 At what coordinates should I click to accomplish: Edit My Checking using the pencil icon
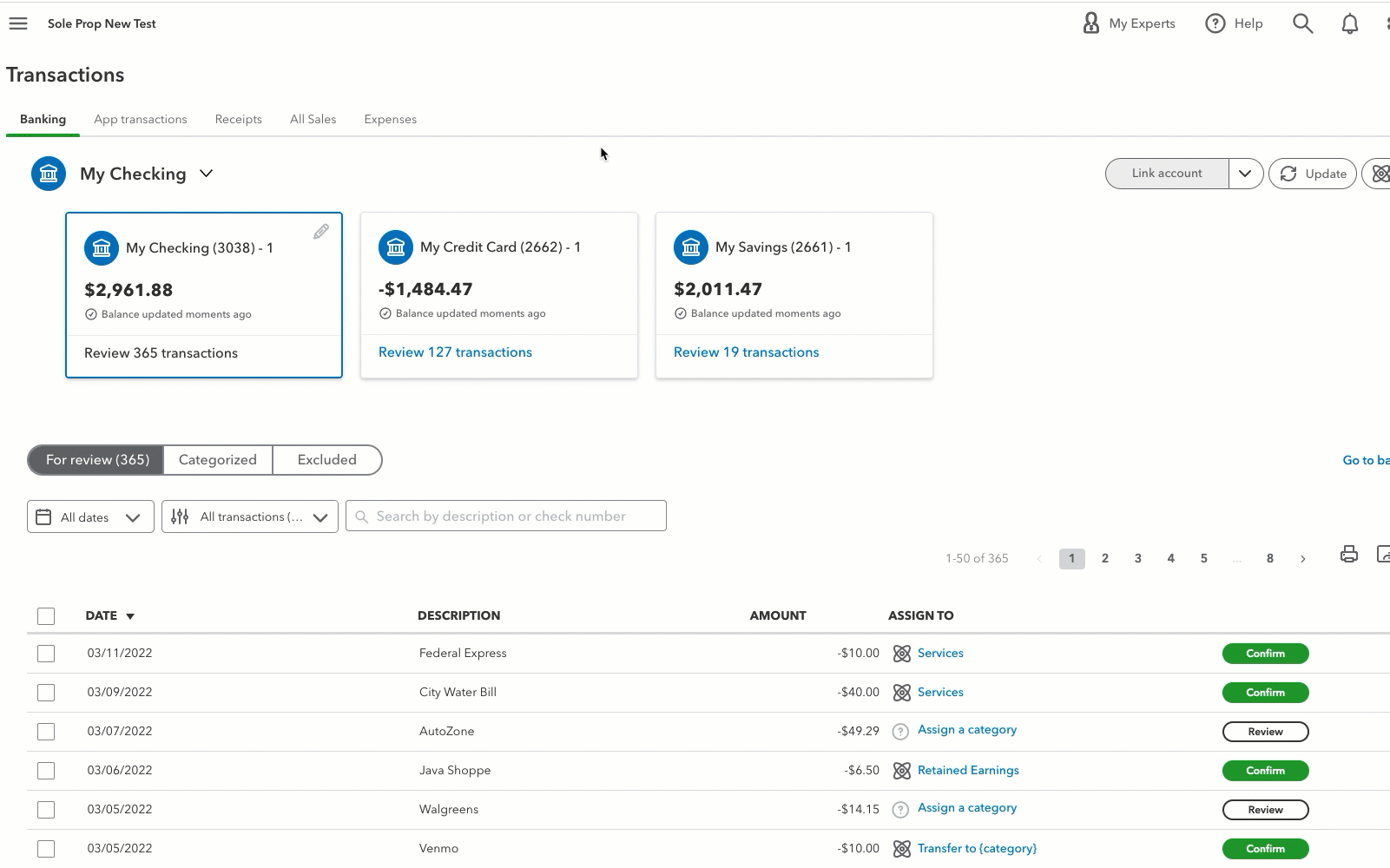pos(320,231)
